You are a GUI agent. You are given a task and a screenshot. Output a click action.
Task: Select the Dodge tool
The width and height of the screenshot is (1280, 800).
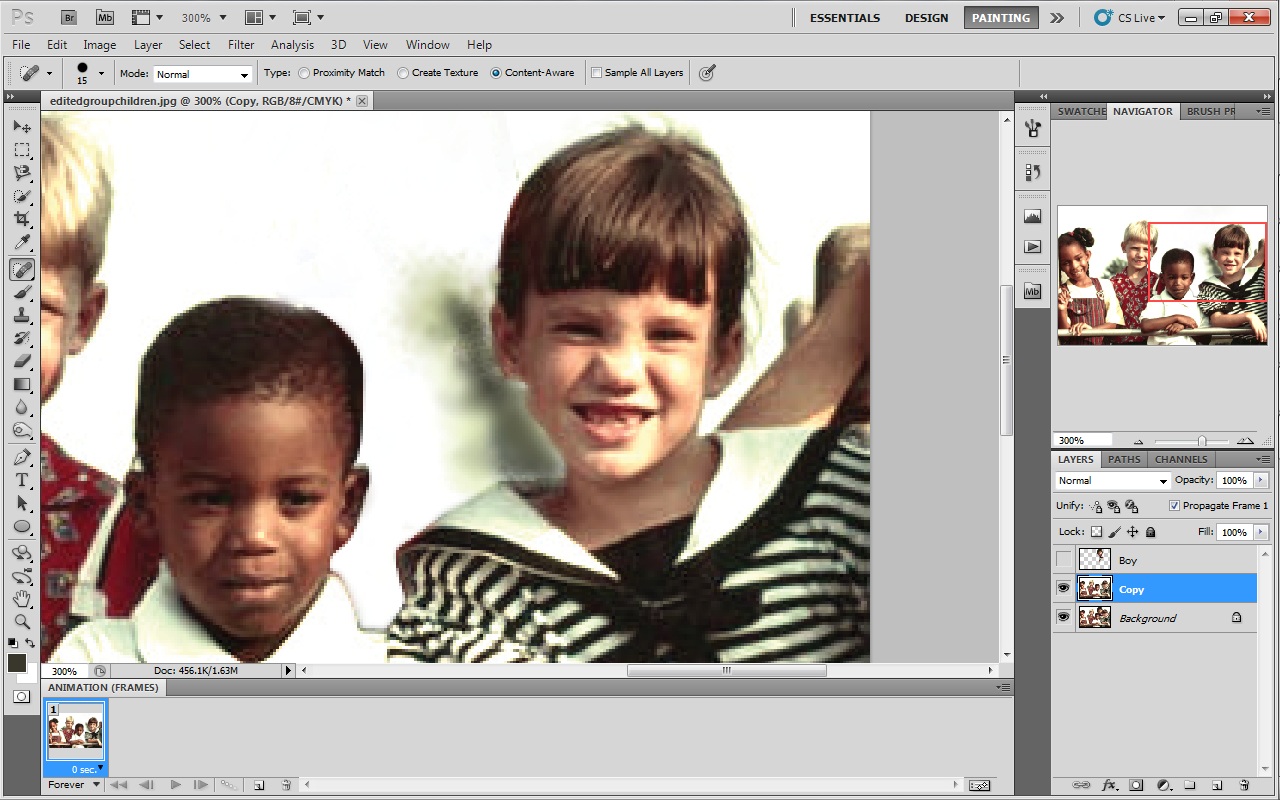[22, 430]
